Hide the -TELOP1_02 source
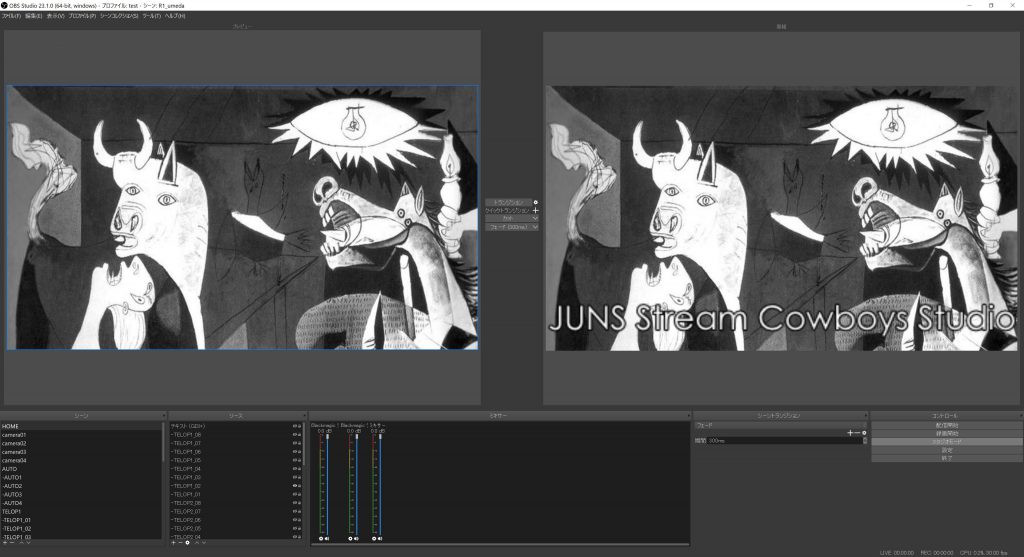1024x557 pixels. click(x=295, y=486)
